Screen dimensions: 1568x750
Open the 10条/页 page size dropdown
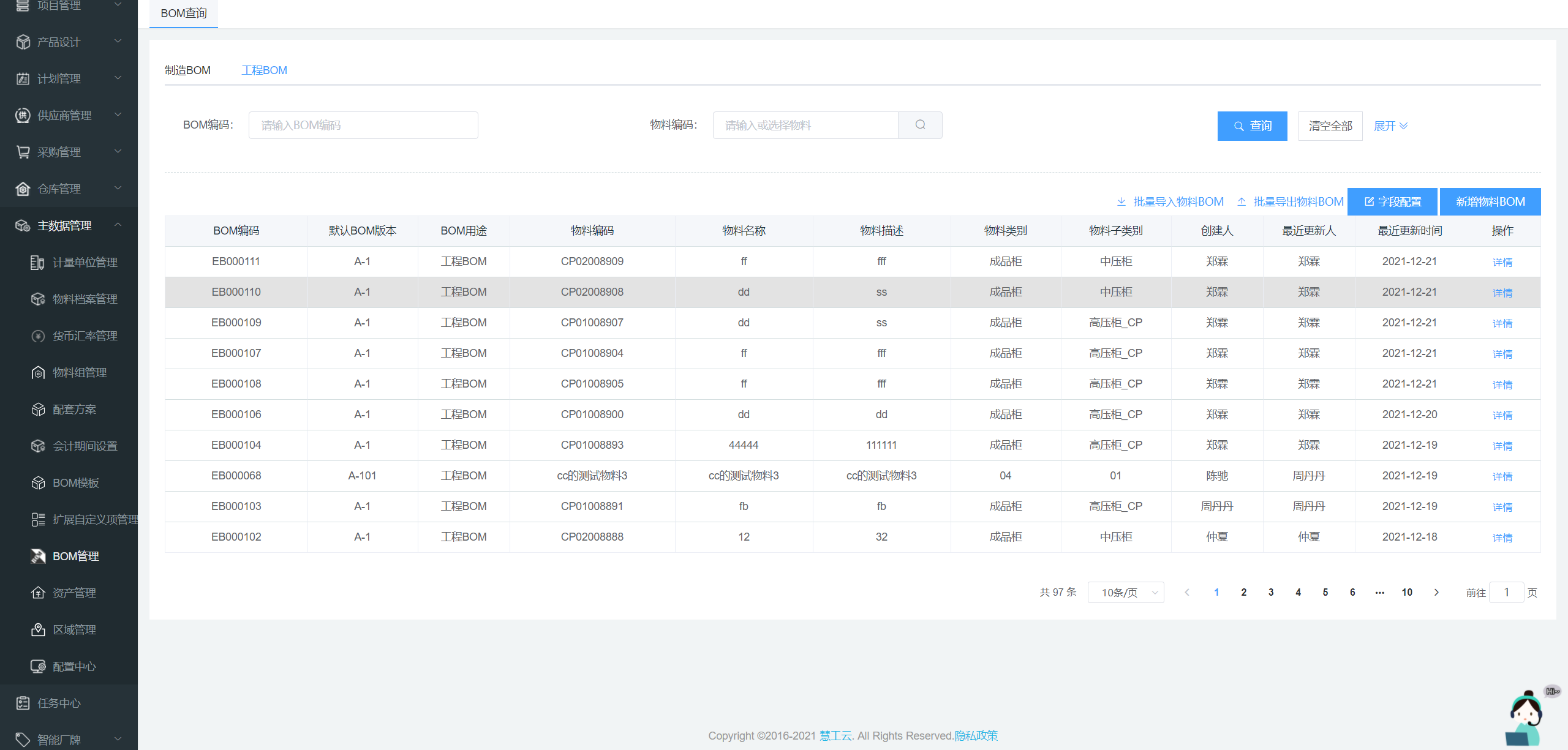click(x=1126, y=592)
